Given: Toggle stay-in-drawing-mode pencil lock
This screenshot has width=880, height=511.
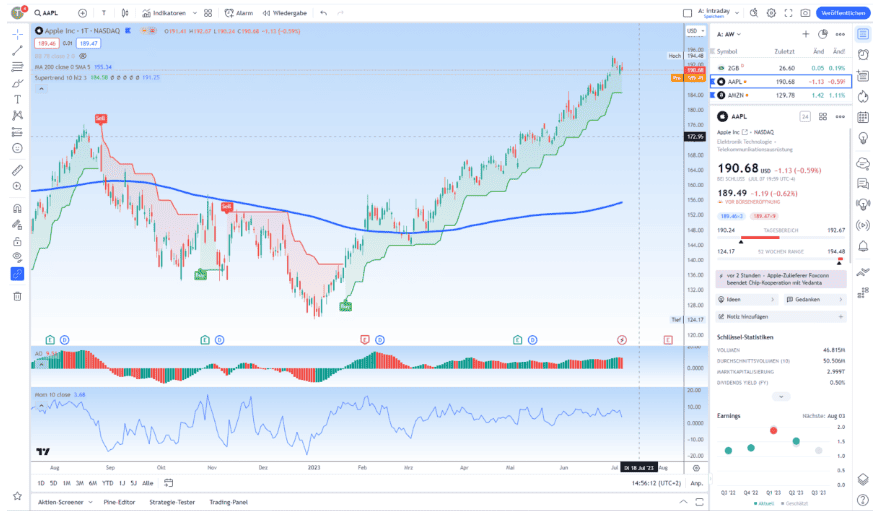Looking at the screenshot, I should 17,225.
